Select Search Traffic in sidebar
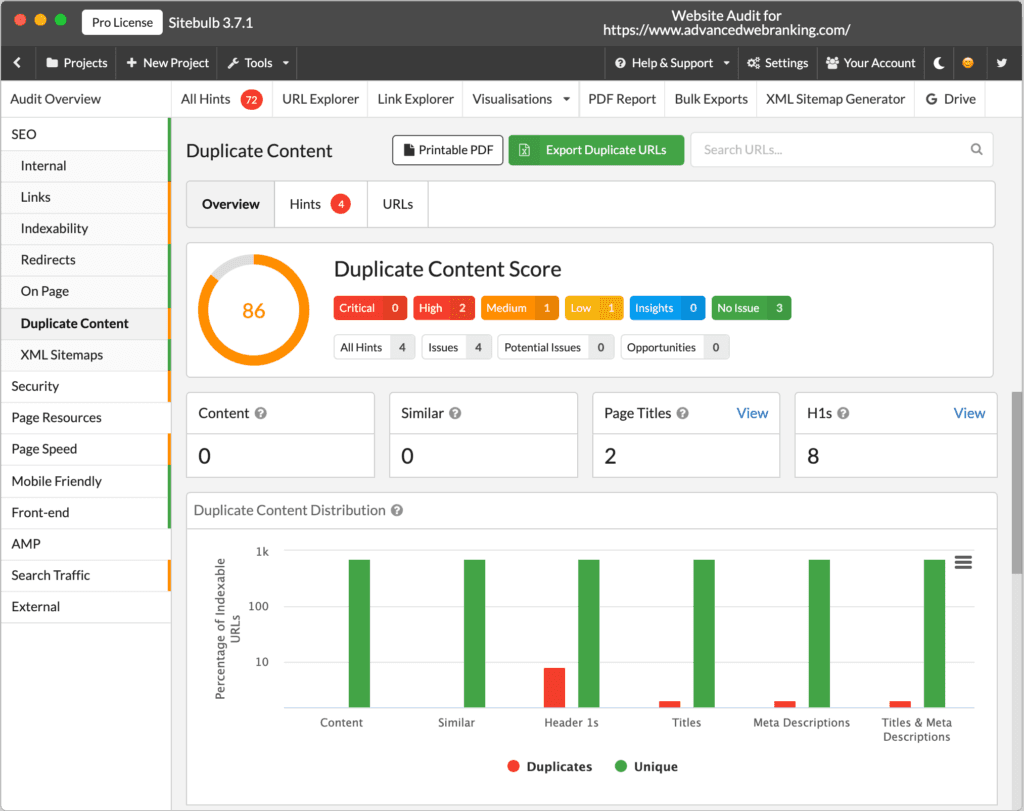Screen dimensions: 1024x811 [x=85, y=575]
